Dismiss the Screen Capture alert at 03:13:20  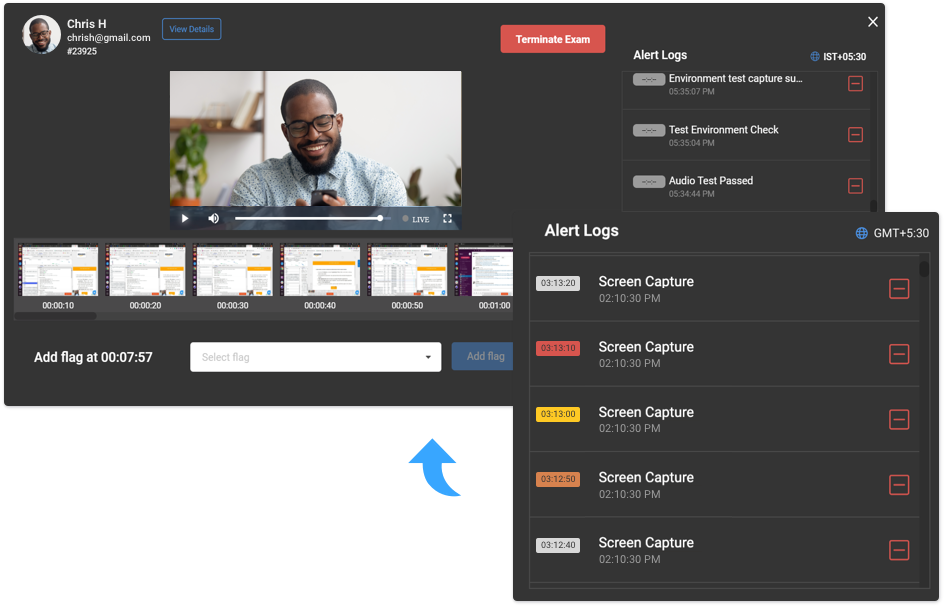point(899,289)
